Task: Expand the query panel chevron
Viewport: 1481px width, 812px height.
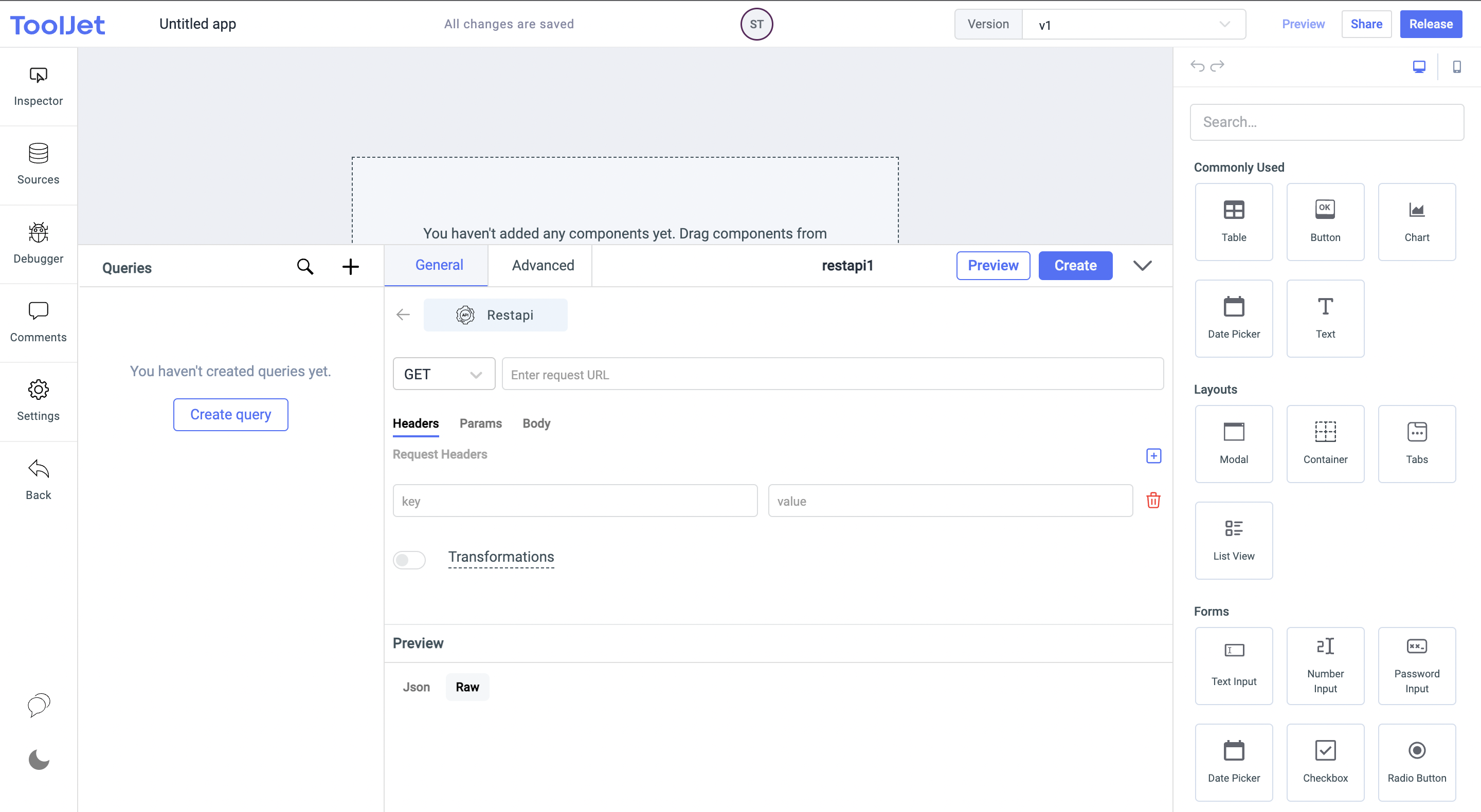Action: [1142, 266]
